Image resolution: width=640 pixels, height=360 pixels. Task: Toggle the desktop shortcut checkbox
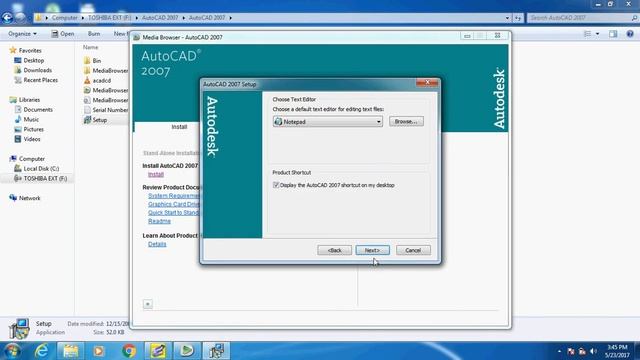[x=276, y=185]
